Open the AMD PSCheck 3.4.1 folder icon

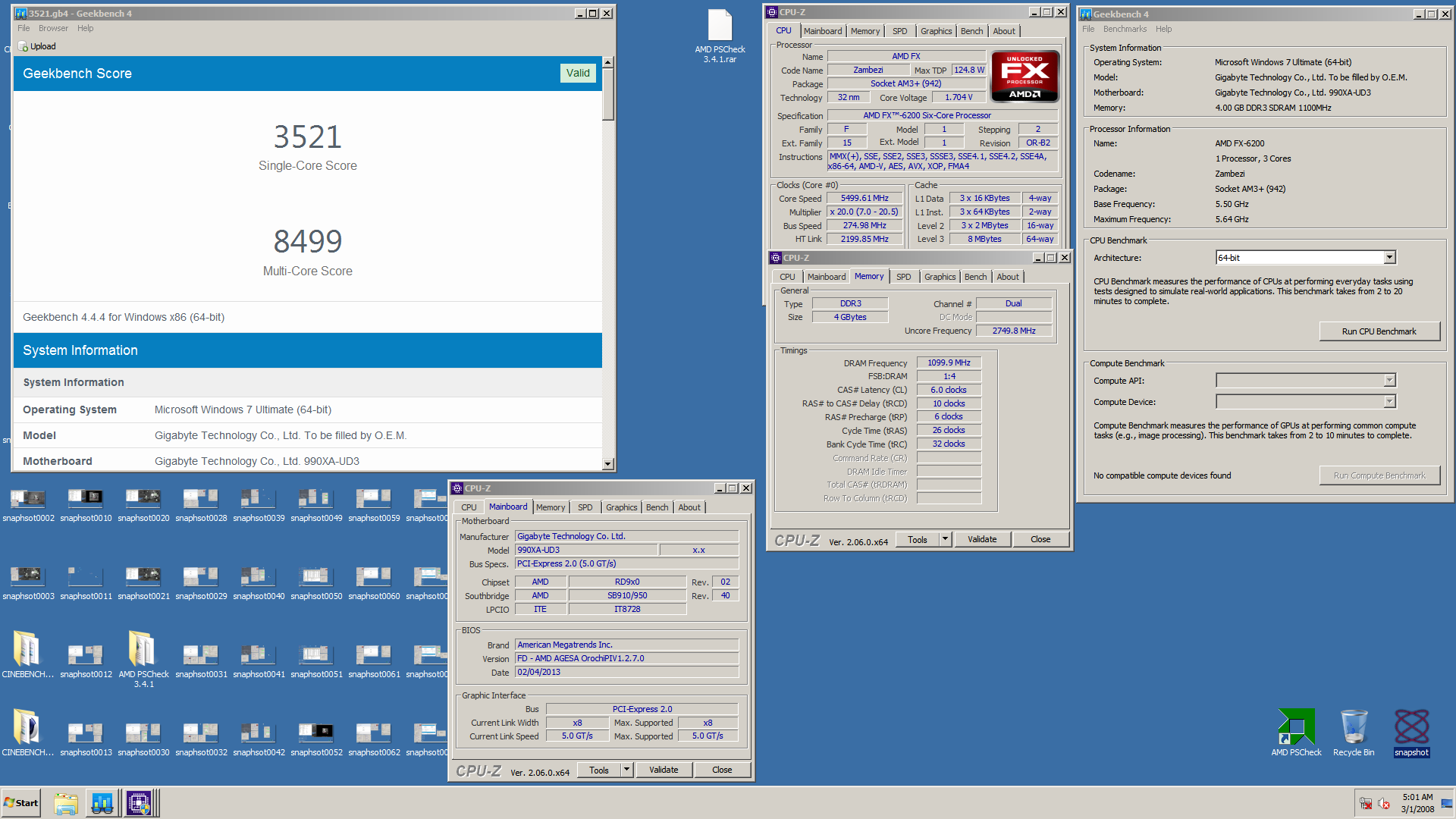[x=143, y=658]
